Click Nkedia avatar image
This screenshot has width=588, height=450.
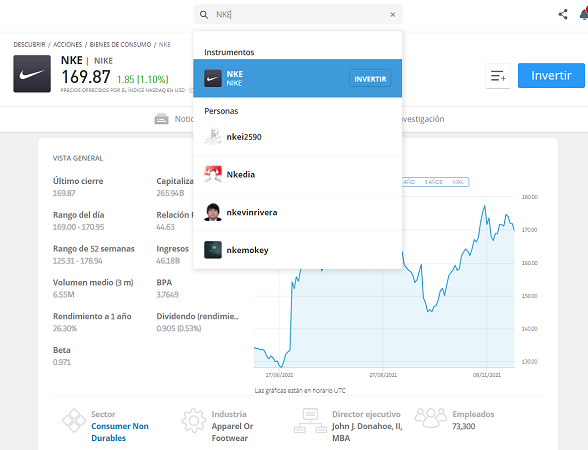(213, 174)
